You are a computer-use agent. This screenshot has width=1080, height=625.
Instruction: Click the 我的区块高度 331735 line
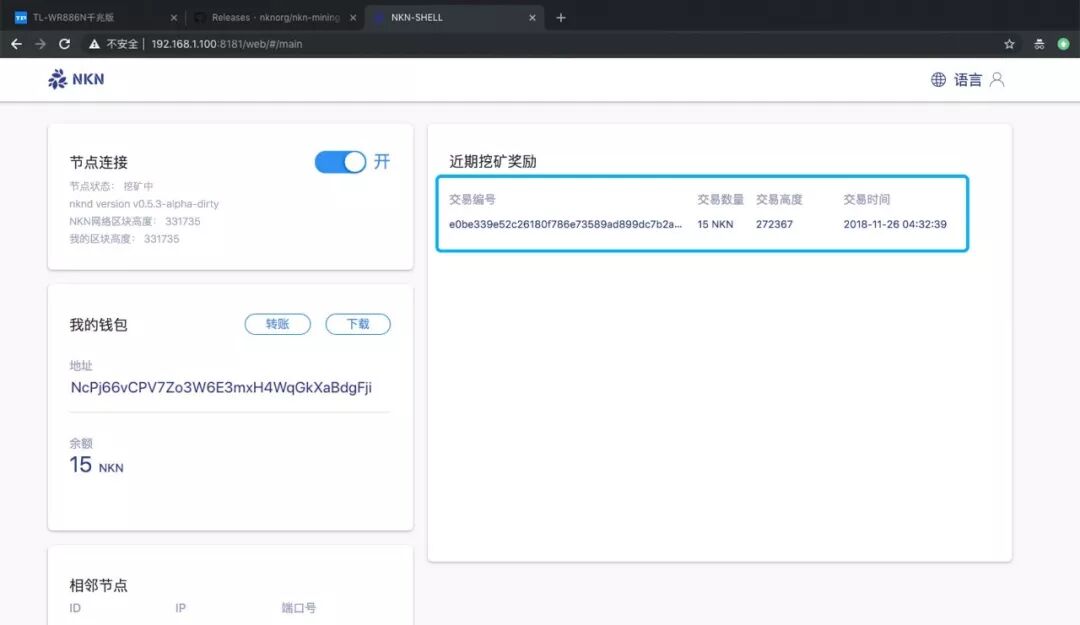(x=124, y=238)
